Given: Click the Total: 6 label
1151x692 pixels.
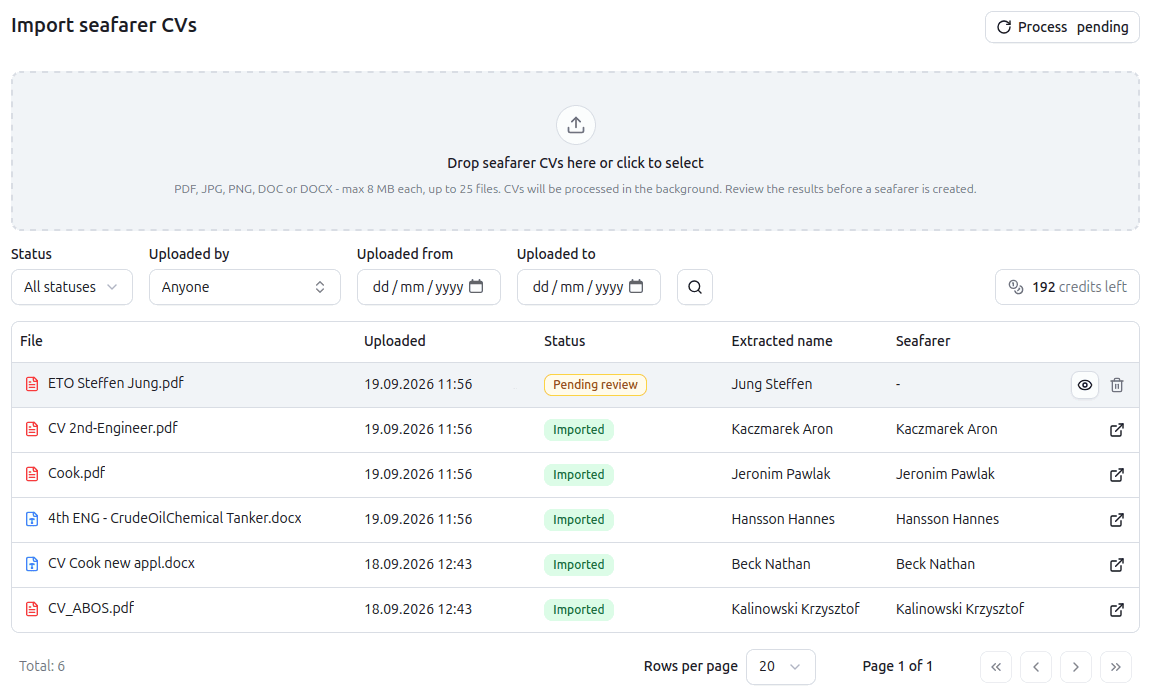Looking at the screenshot, I should pyautogui.click(x=42, y=666).
